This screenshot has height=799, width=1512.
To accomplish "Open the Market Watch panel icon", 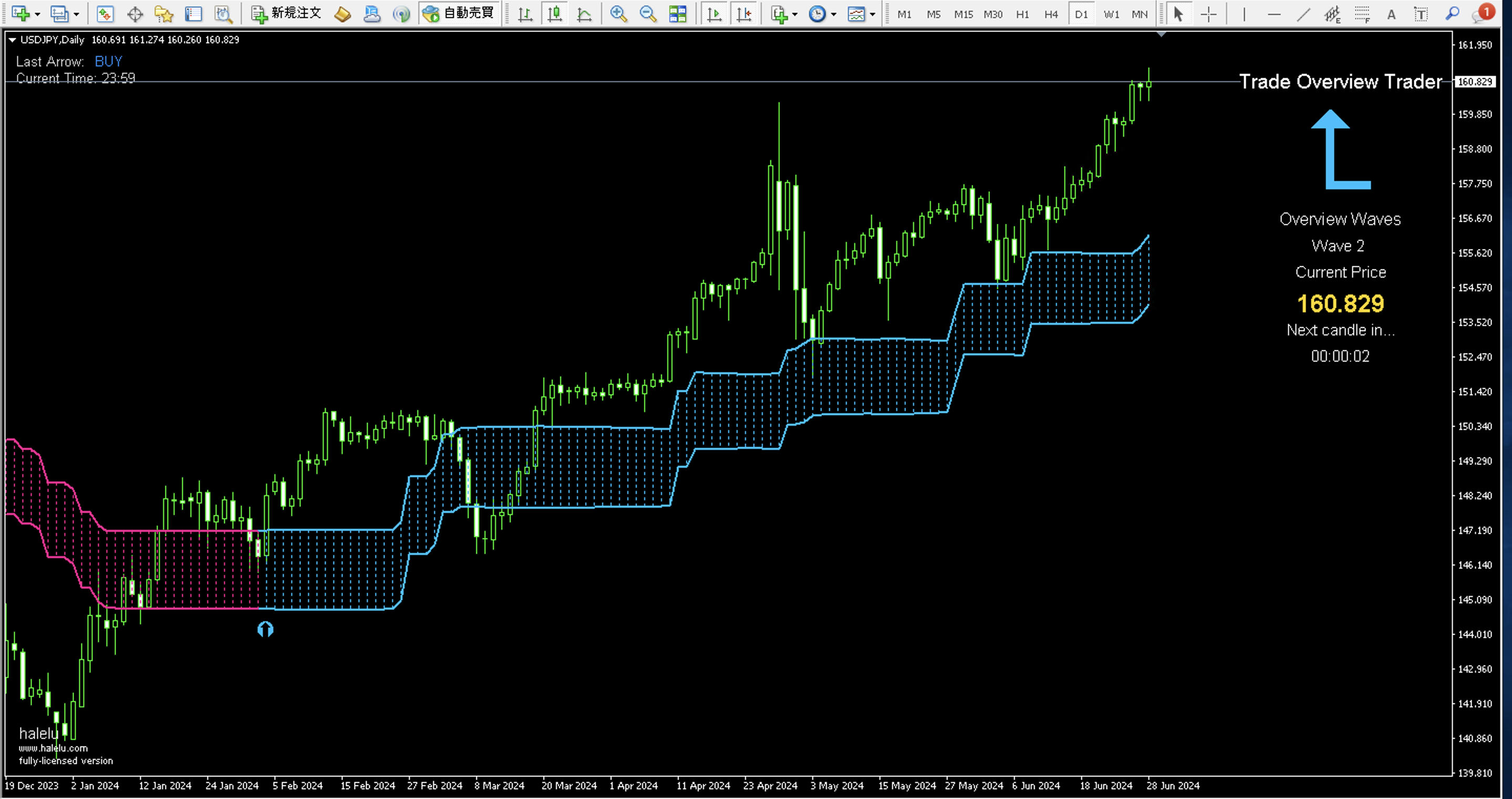I will click(105, 14).
